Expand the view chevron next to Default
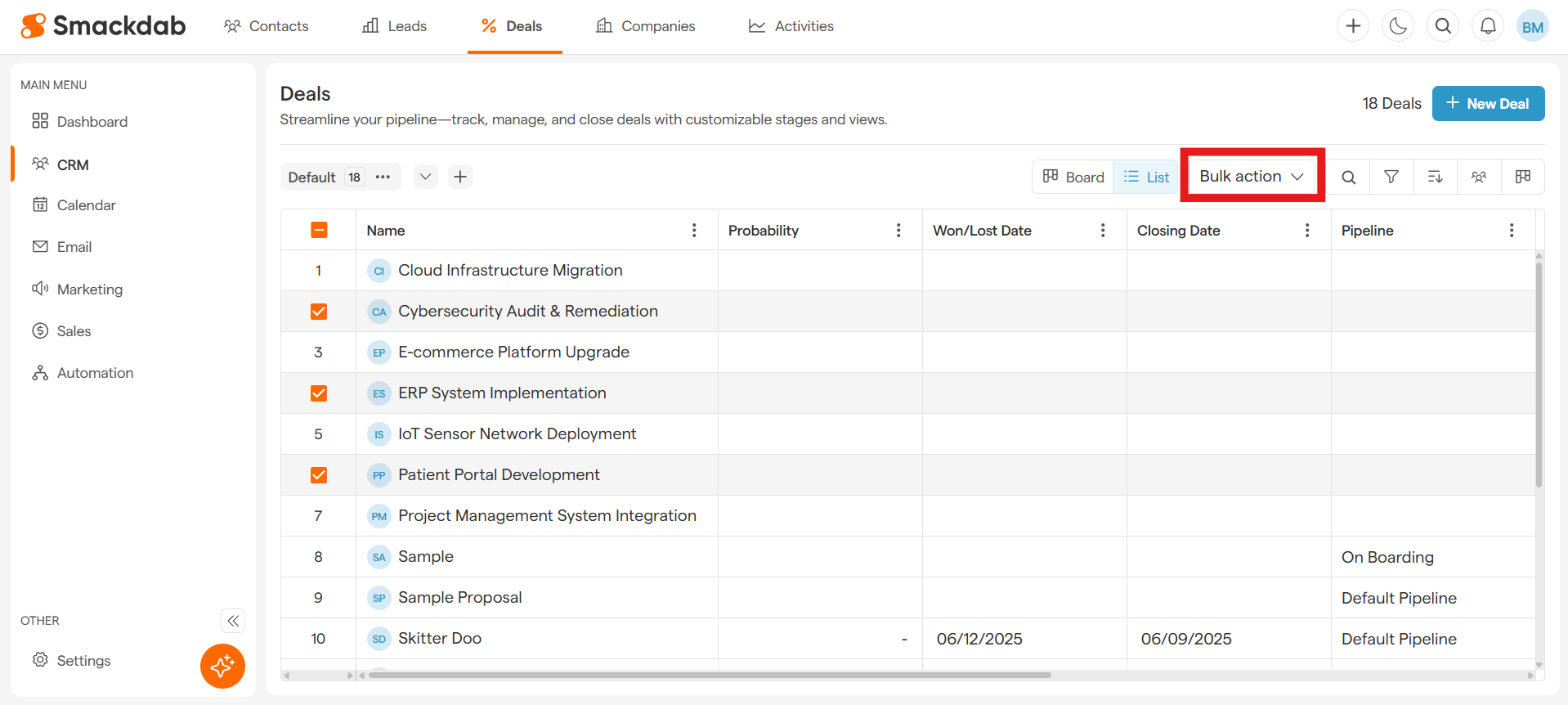 click(425, 177)
